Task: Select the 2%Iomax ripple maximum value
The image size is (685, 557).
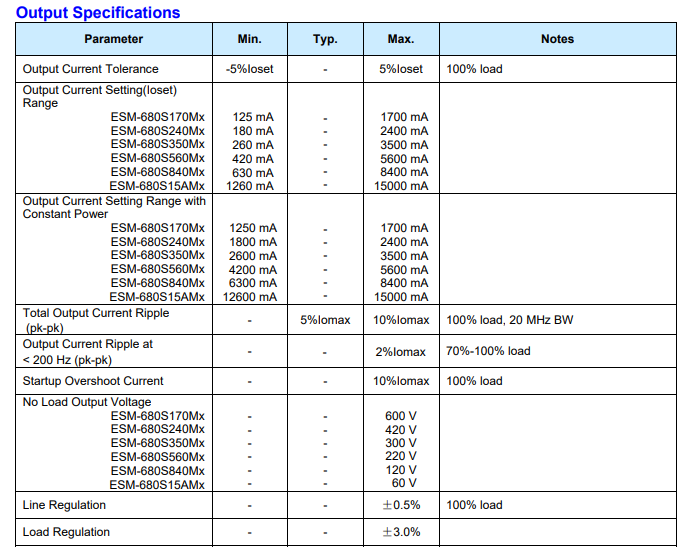Action: coord(401,352)
